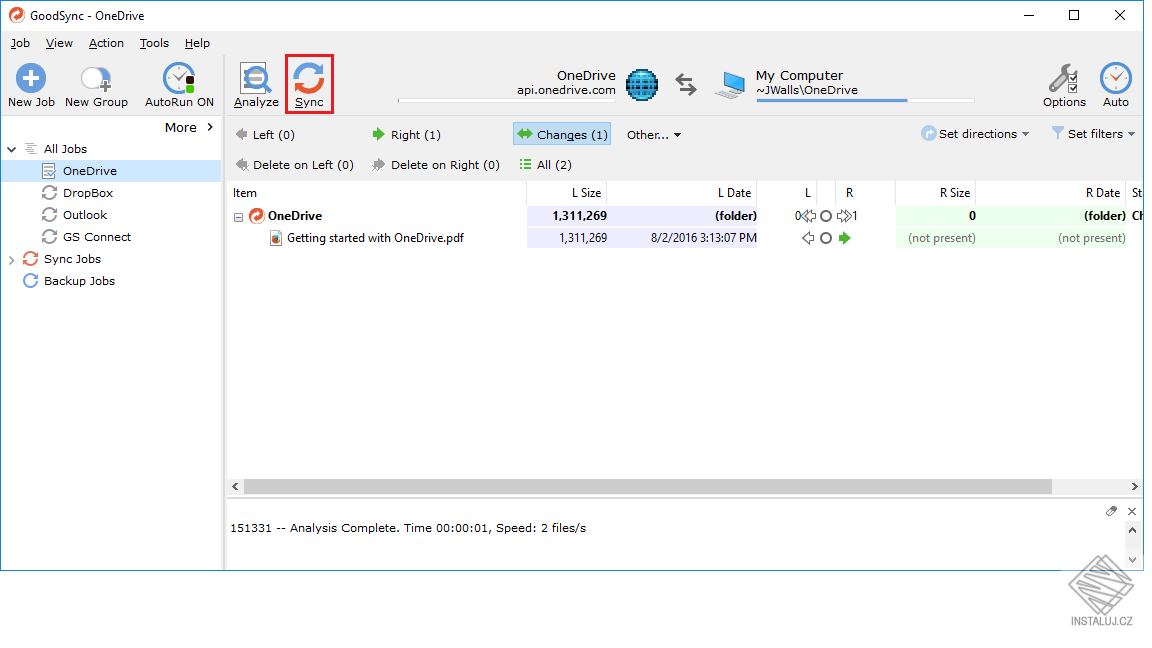Click the log scrollbar down arrow
1152x648 pixels.
click(1132, 560)
